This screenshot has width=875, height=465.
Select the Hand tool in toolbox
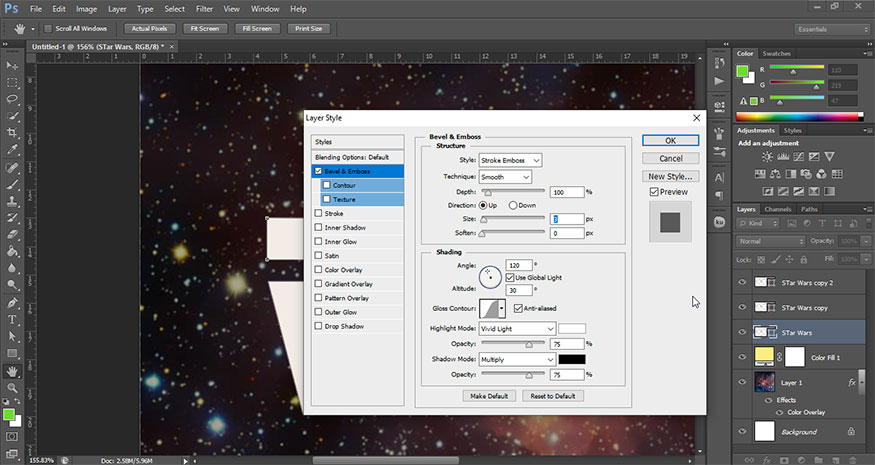[12, 371]
